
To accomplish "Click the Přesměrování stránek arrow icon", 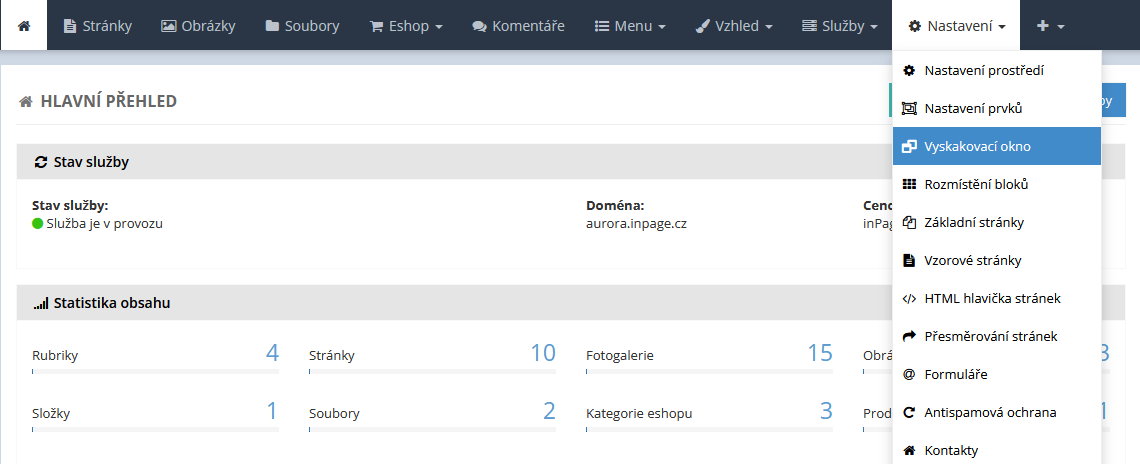I will pyautogui.click(x=909, y=336).
